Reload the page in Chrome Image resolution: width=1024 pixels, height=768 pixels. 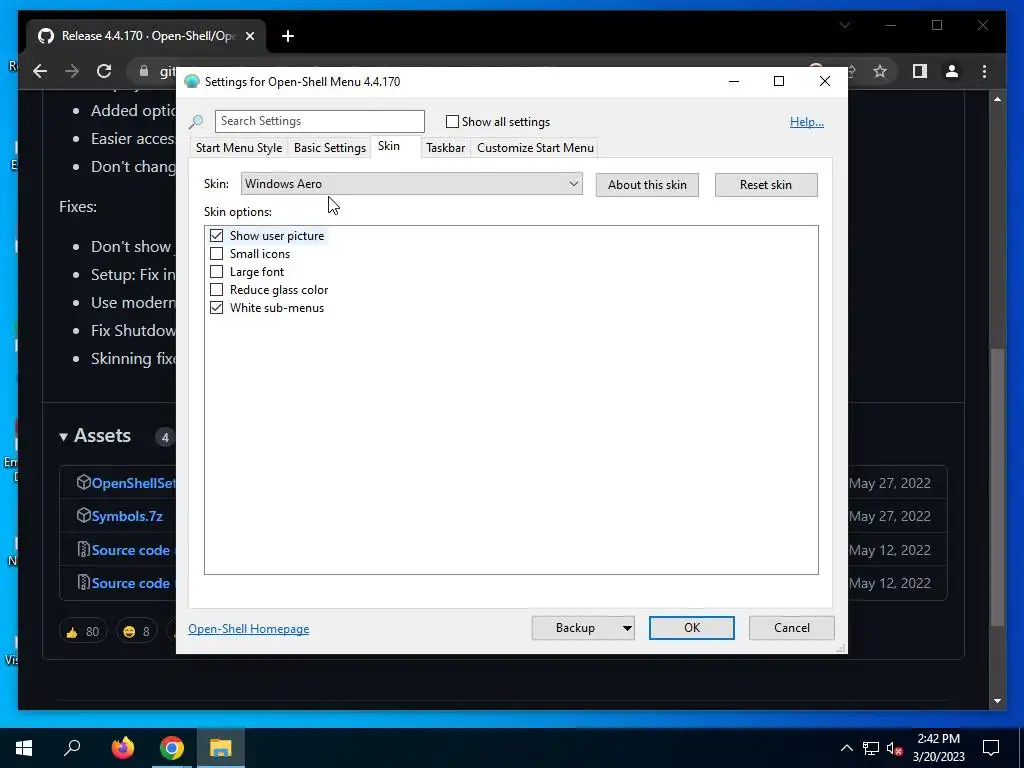coord(104,71)
